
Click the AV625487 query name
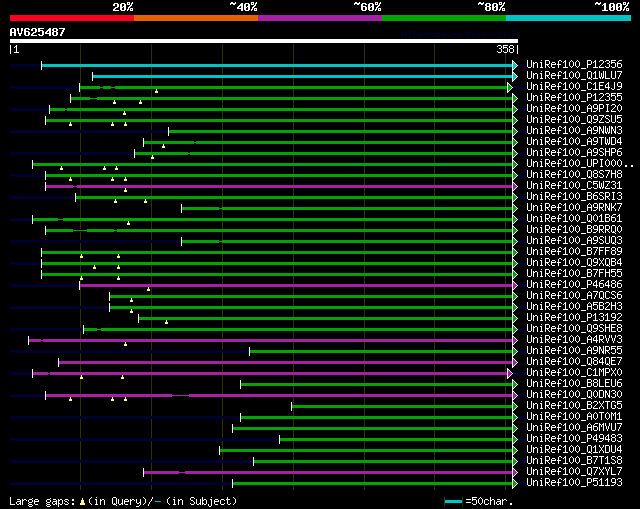[37, 32]
